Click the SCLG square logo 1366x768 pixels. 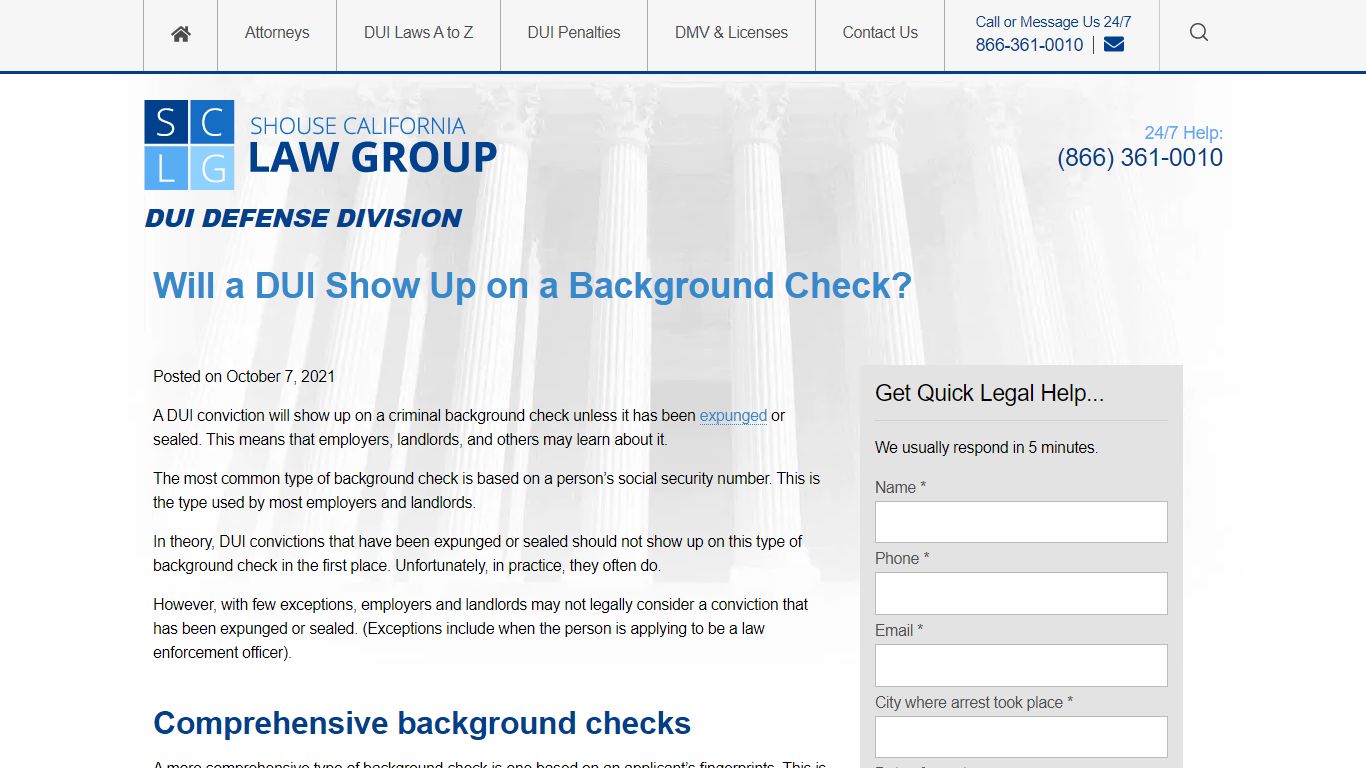tap(189, 145)
